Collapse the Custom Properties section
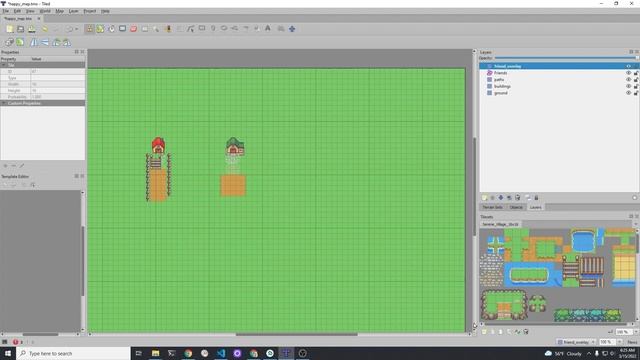 (x=4, y=103)
